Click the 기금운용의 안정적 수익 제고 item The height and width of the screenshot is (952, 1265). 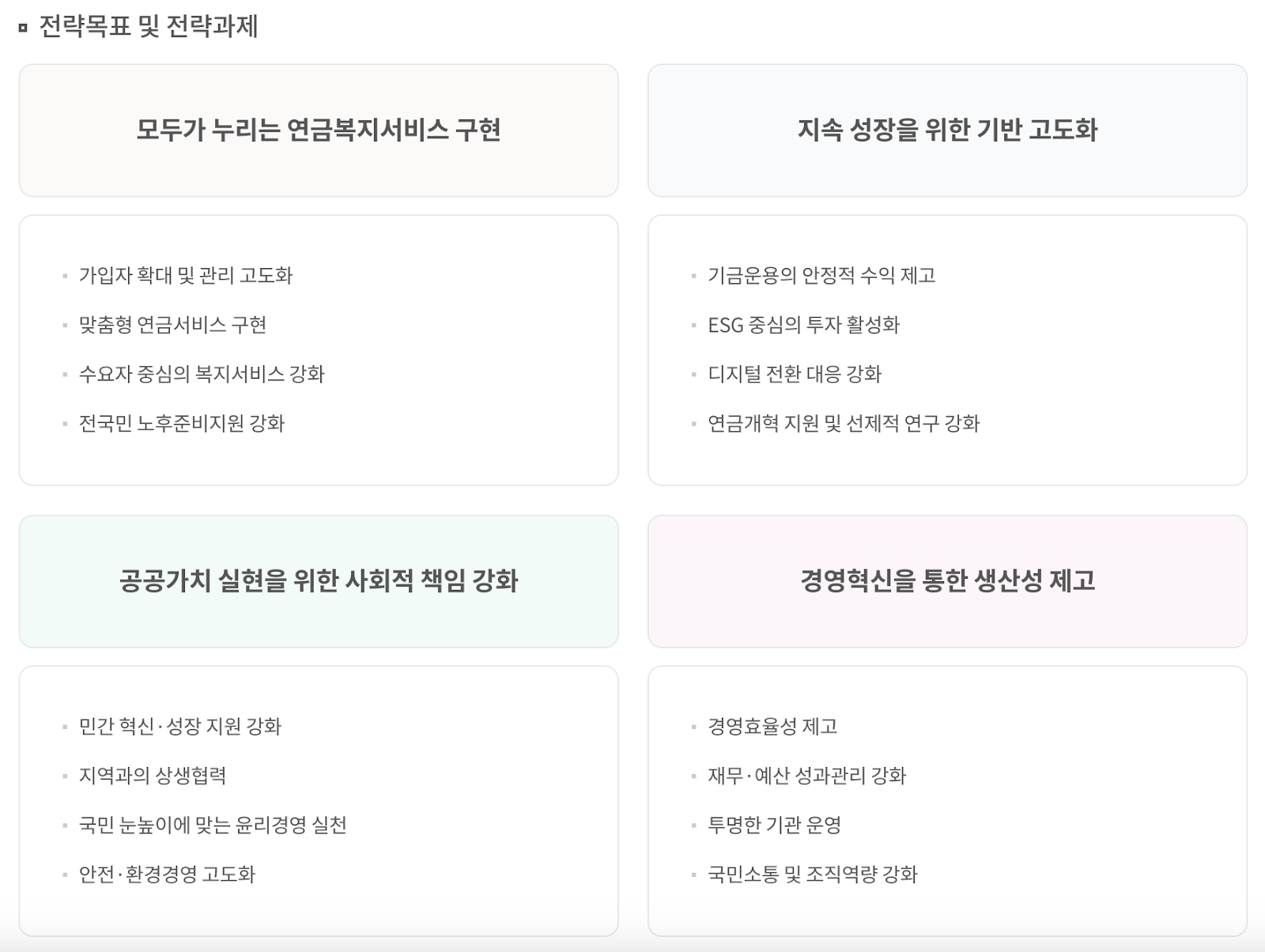tap(821, 275)
